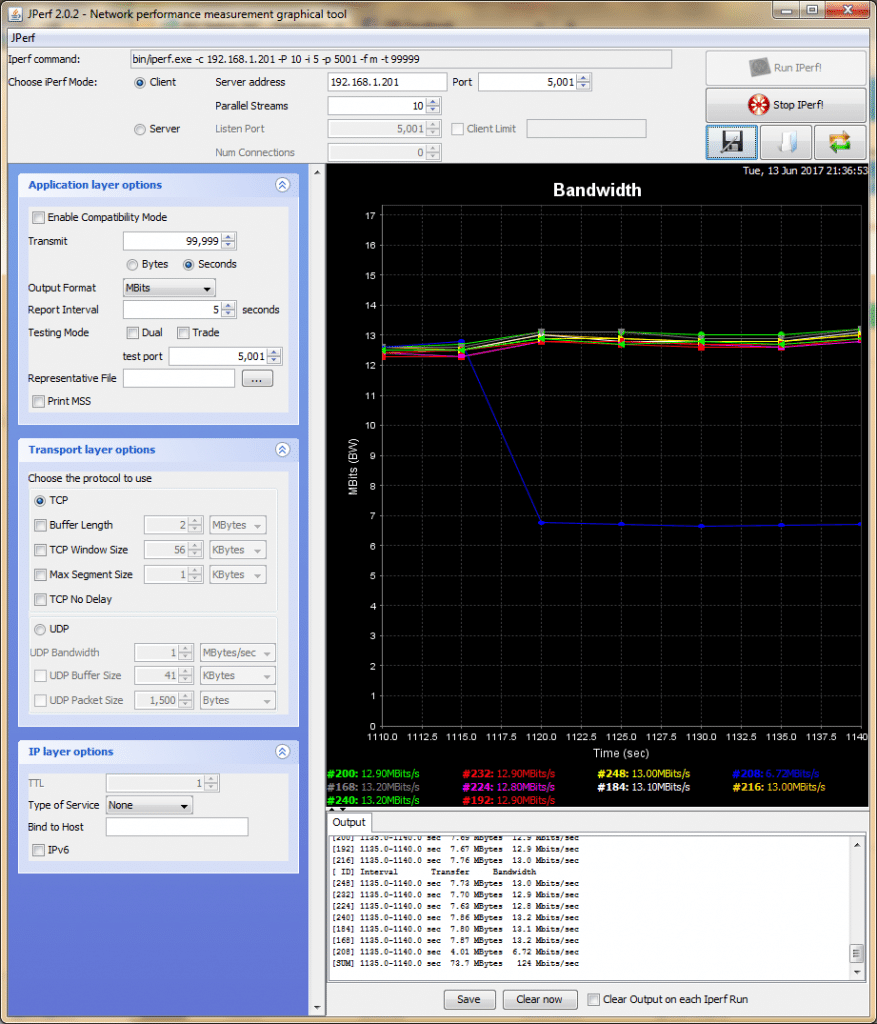Collapse the IP layer options panel
877x1024 pixels.
pos(283,751)
